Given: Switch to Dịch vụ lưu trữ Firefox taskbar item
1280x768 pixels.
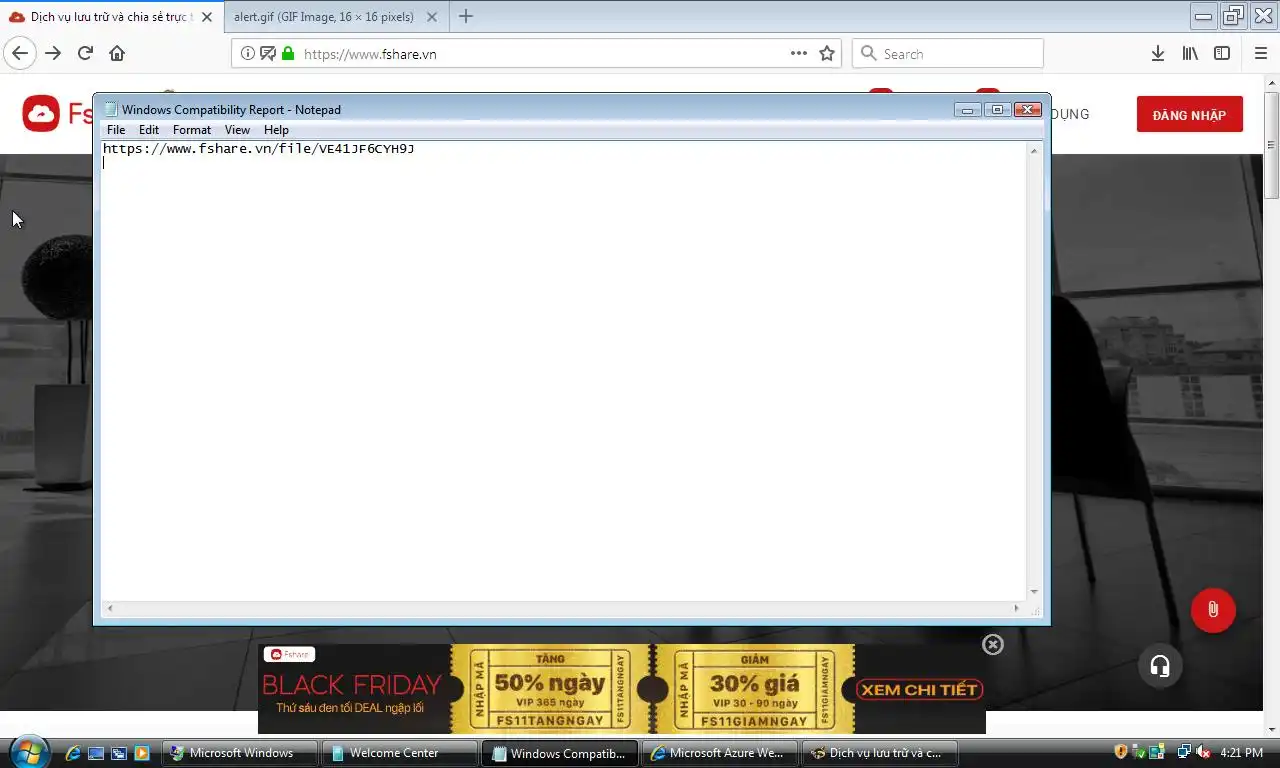Looking at the screenshot, I should pos(879,753).
